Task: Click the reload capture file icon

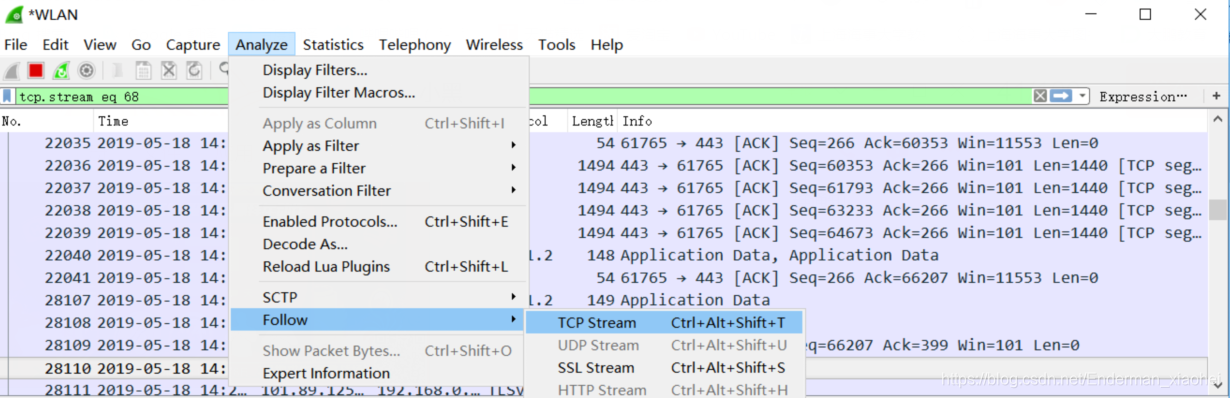Action: (194, 70)
